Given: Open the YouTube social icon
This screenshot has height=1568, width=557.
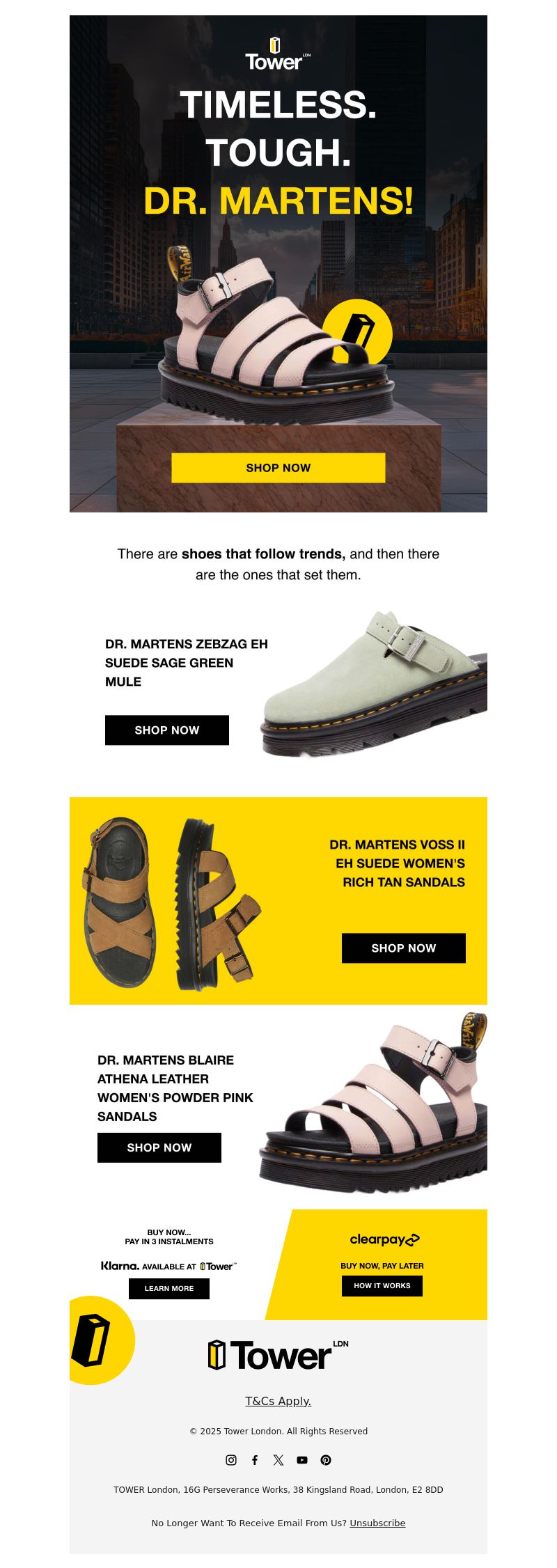Looking at the screenshot, I should pos(302,1460).
